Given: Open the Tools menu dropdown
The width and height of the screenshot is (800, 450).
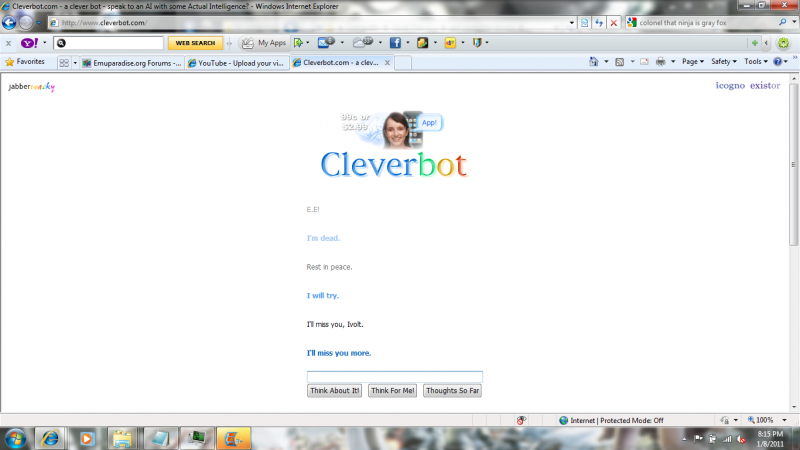Looking at the screenshot, I should tap(756, 62).
